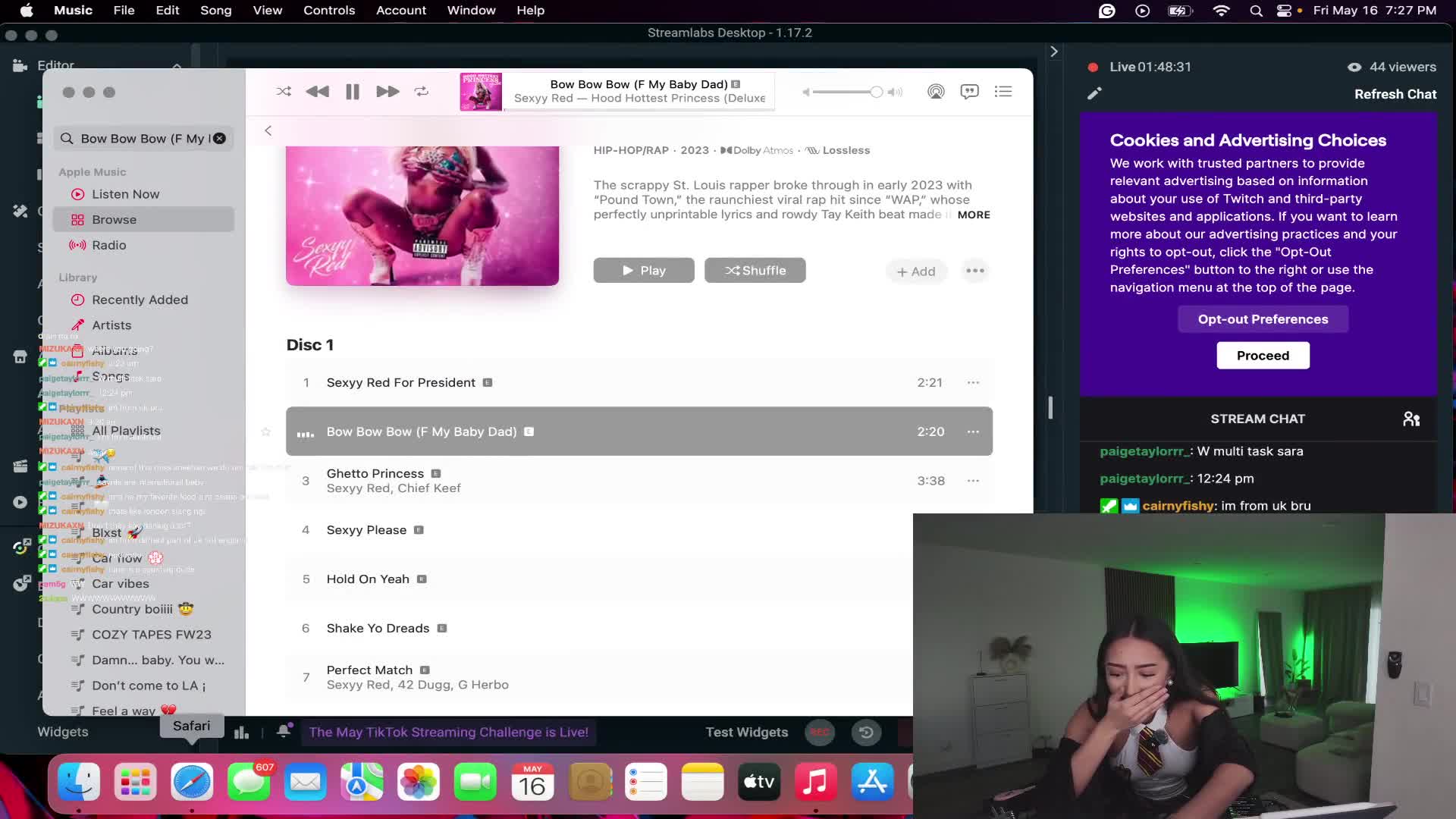This screenshot has width=1456, height=819.
Task: Show lyrics panel icon
Action: (x=969, y=92)
